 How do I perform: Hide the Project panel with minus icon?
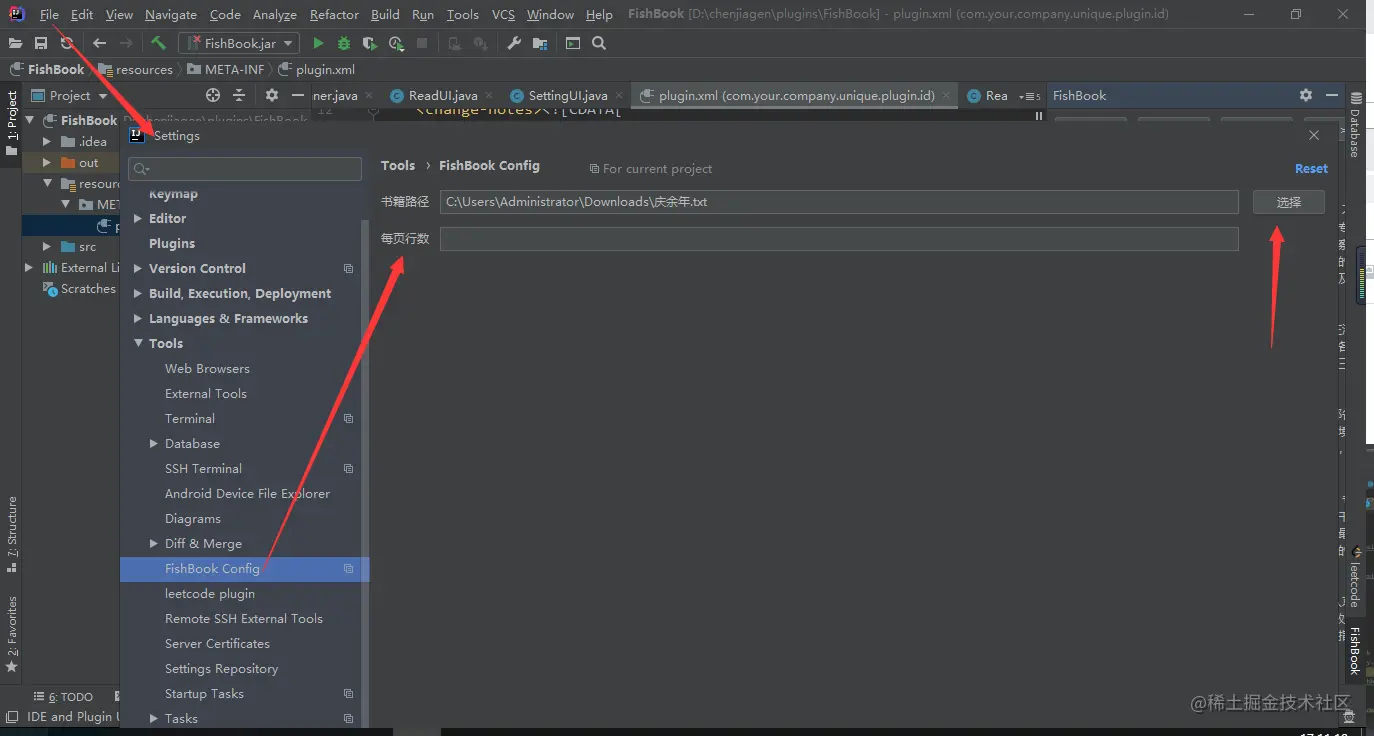coord(298,95)
